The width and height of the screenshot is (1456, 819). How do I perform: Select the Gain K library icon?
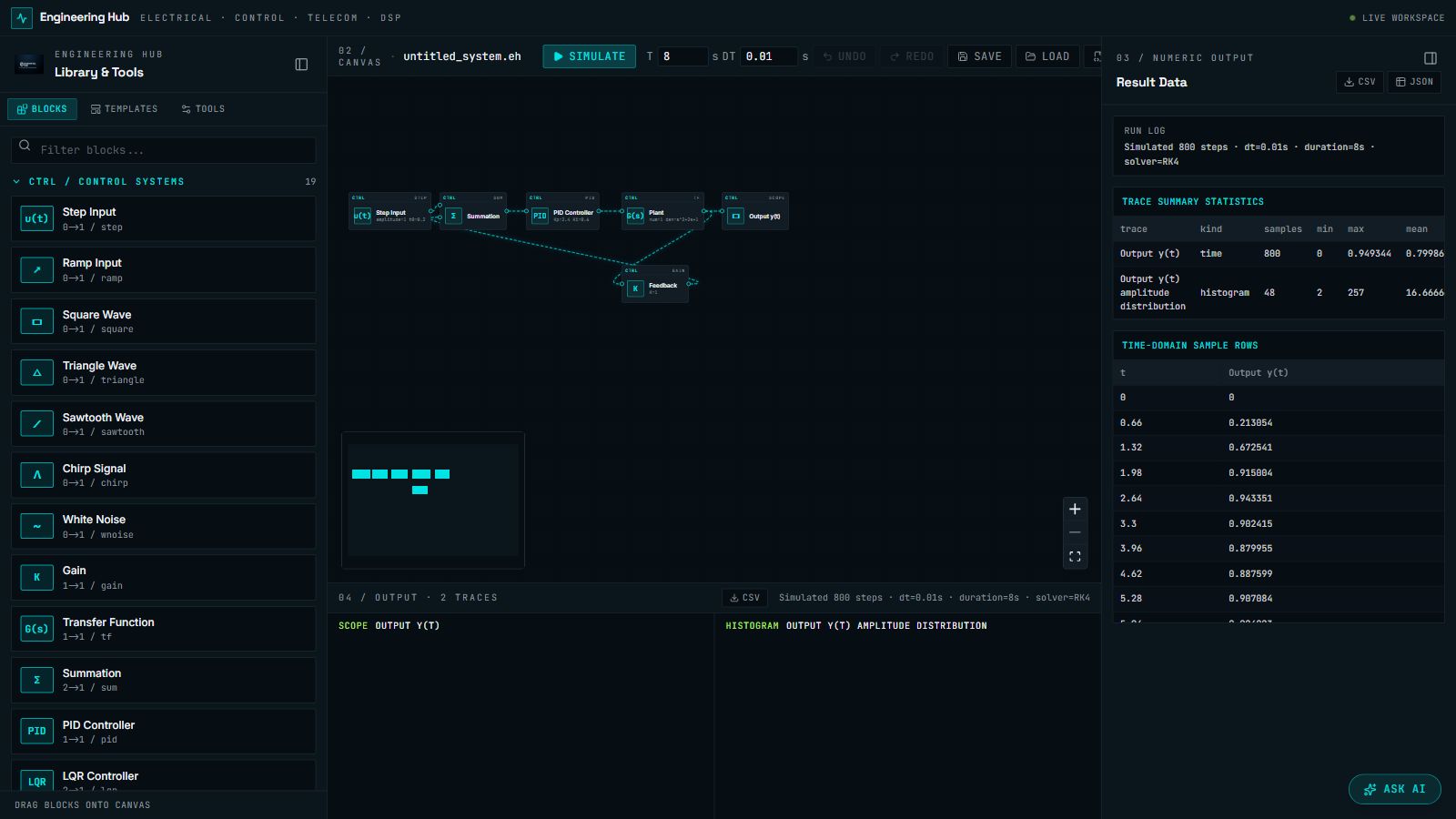(x=36, y=578)
